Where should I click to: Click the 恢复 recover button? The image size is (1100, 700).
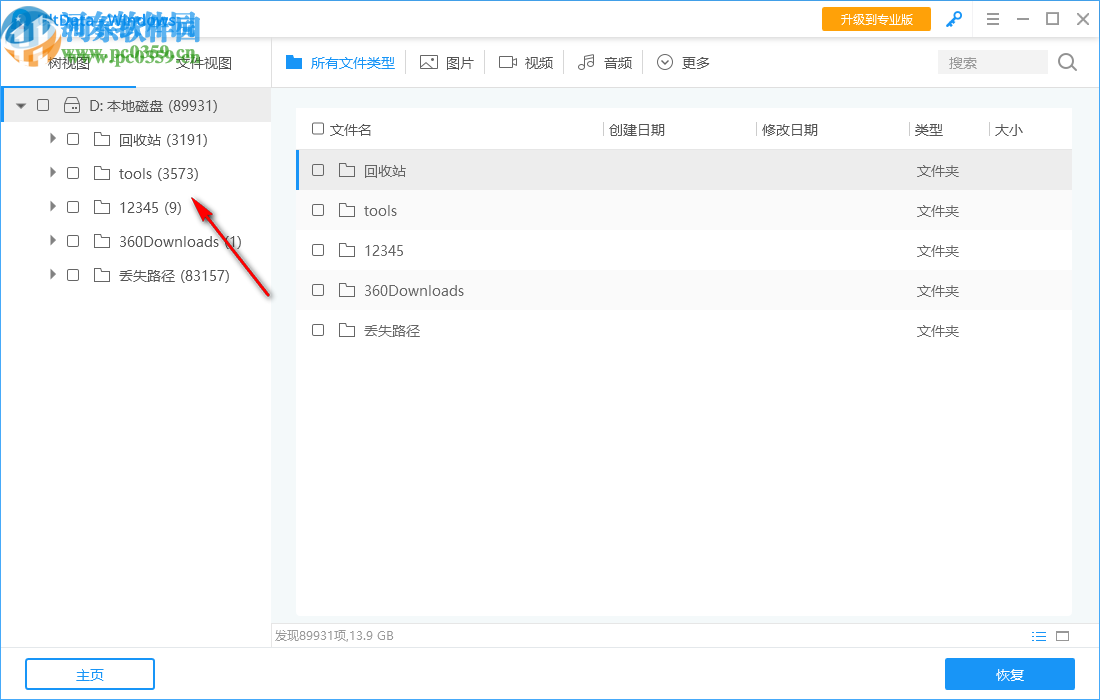[x=1010, y=674]
